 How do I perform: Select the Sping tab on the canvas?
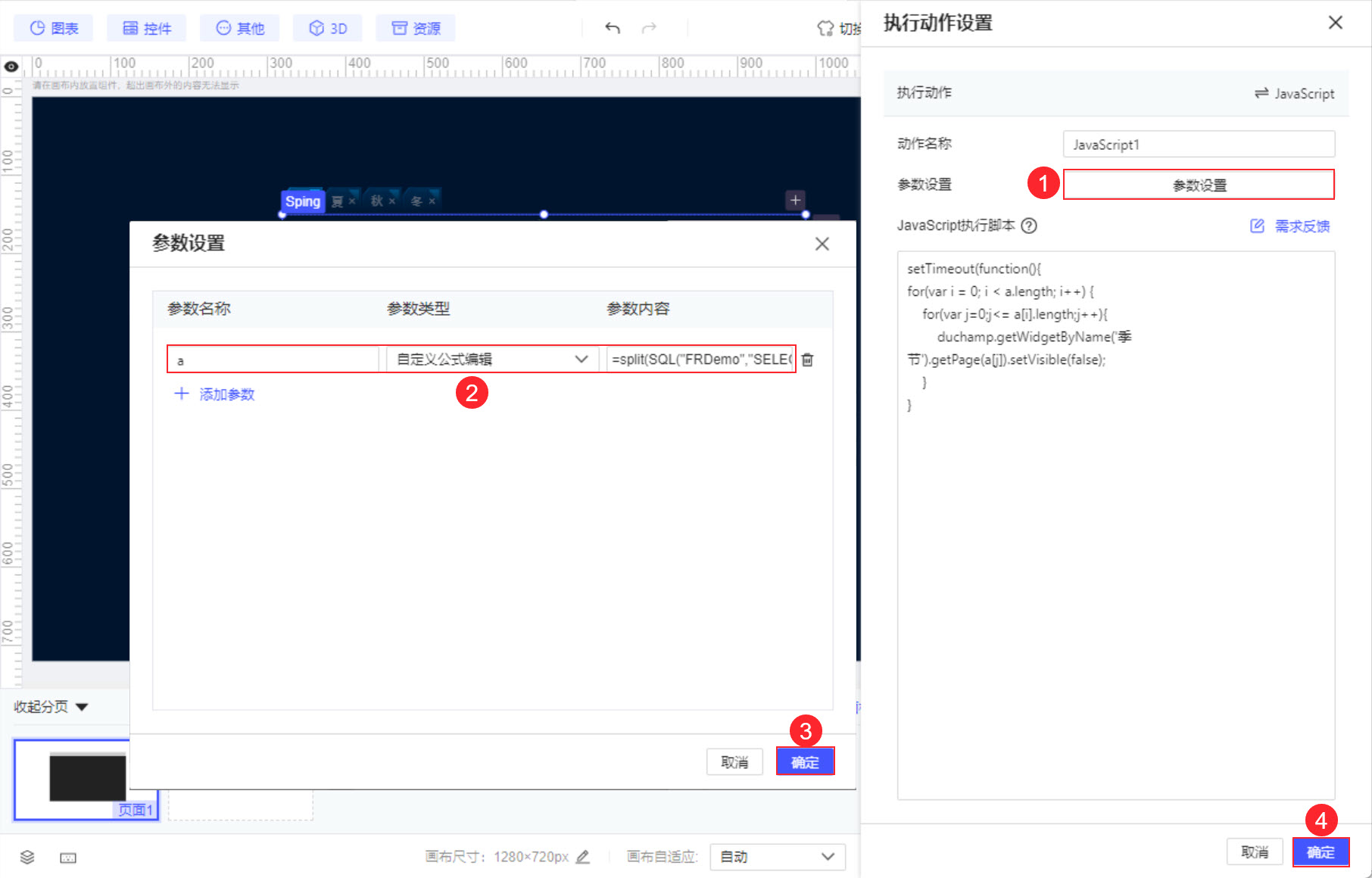[303, 201]
